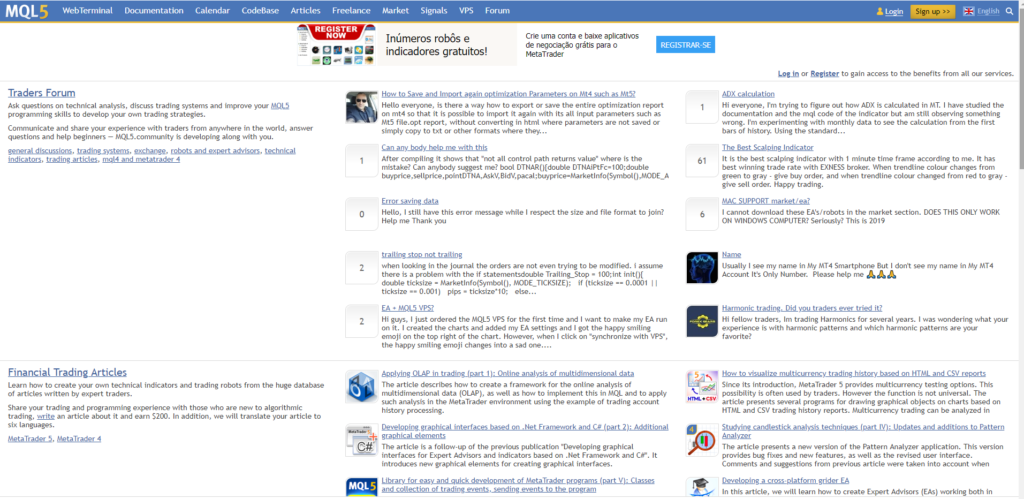Click the Pattern Analyzer article icon
This screenshot has width=1024, height=499.
point(702,440)
